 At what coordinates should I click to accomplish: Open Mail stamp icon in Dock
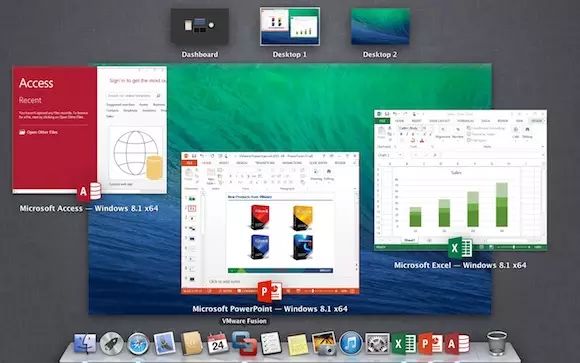[x=164, y=343]
